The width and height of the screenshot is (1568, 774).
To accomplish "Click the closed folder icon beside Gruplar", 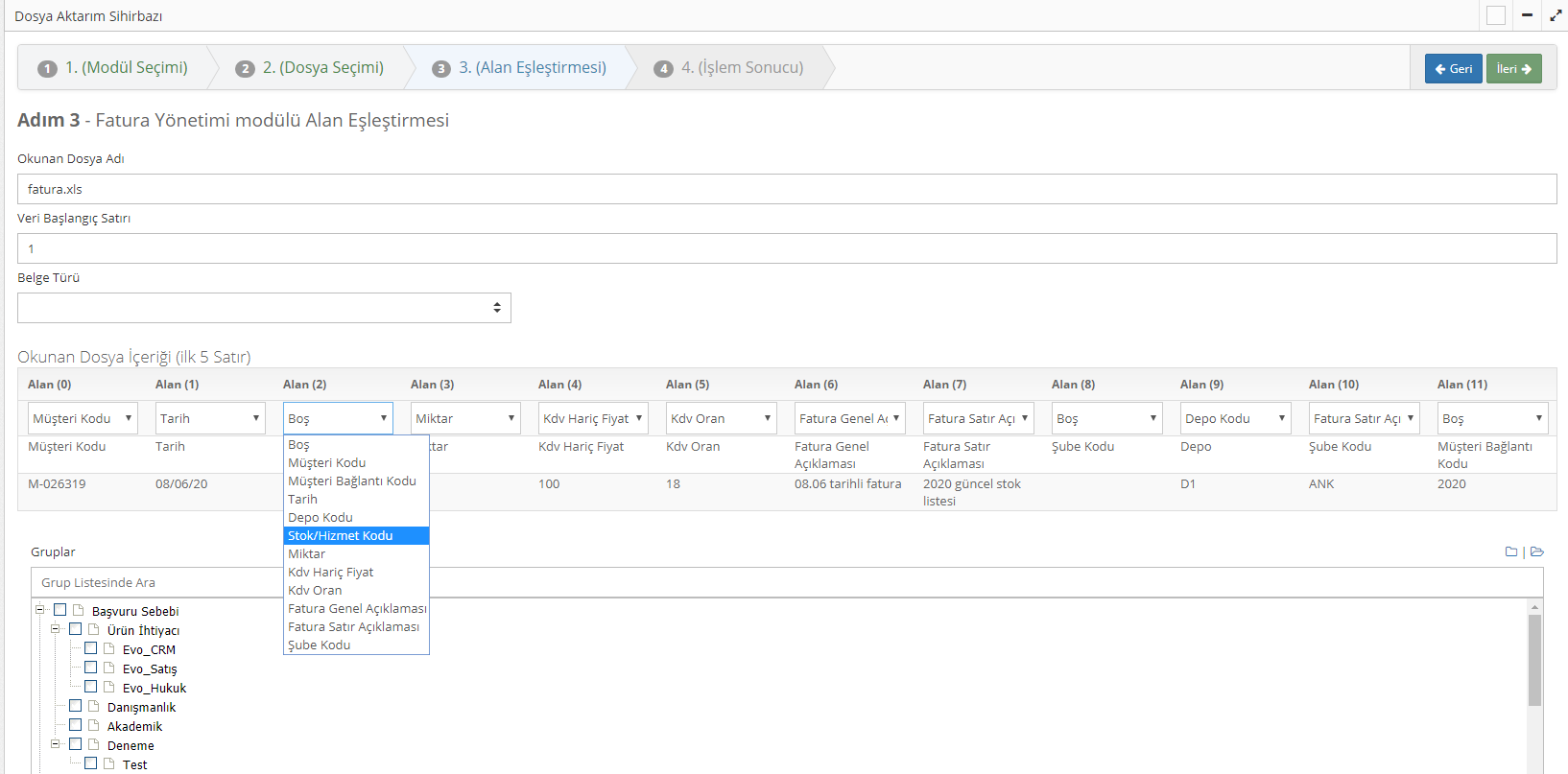I will (1511, 551).
